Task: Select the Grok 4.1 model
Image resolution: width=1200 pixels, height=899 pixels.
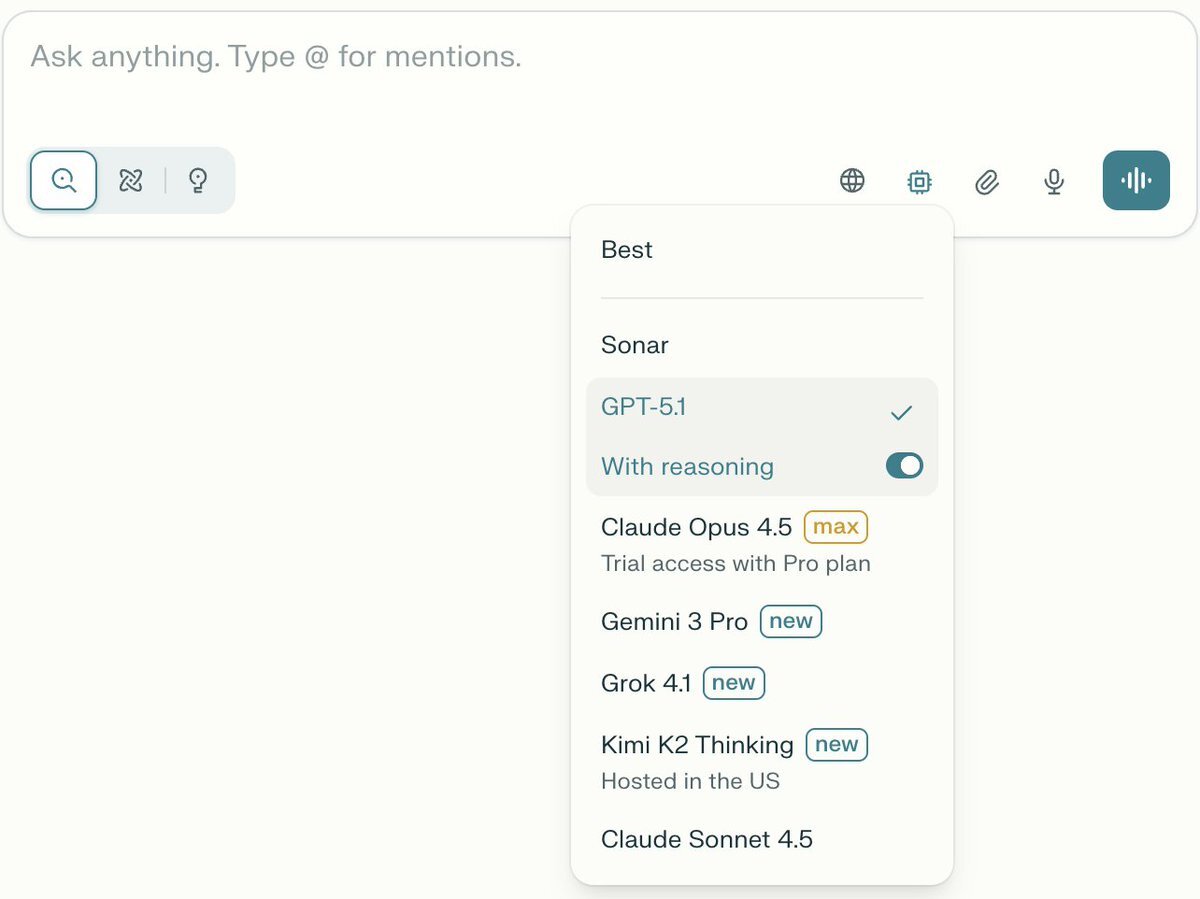Action: (x=646, y=683)
